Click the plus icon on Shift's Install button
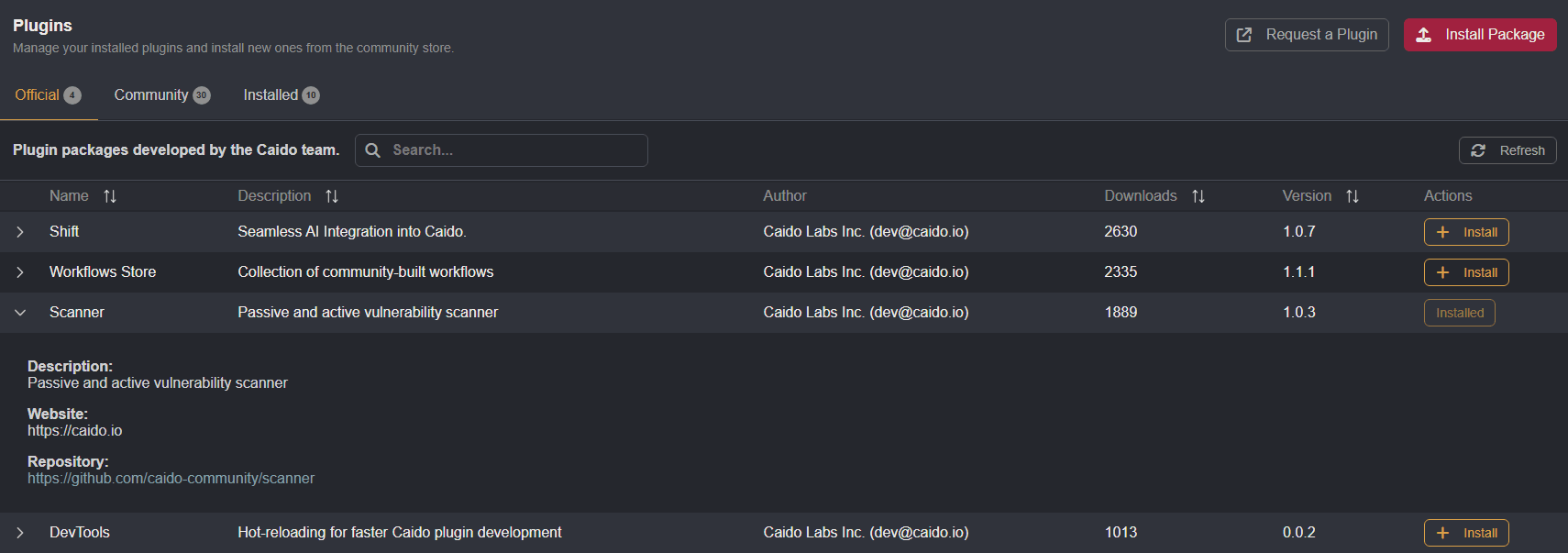The width and height of the screenshot is (1568, 553). (1444, 232)
